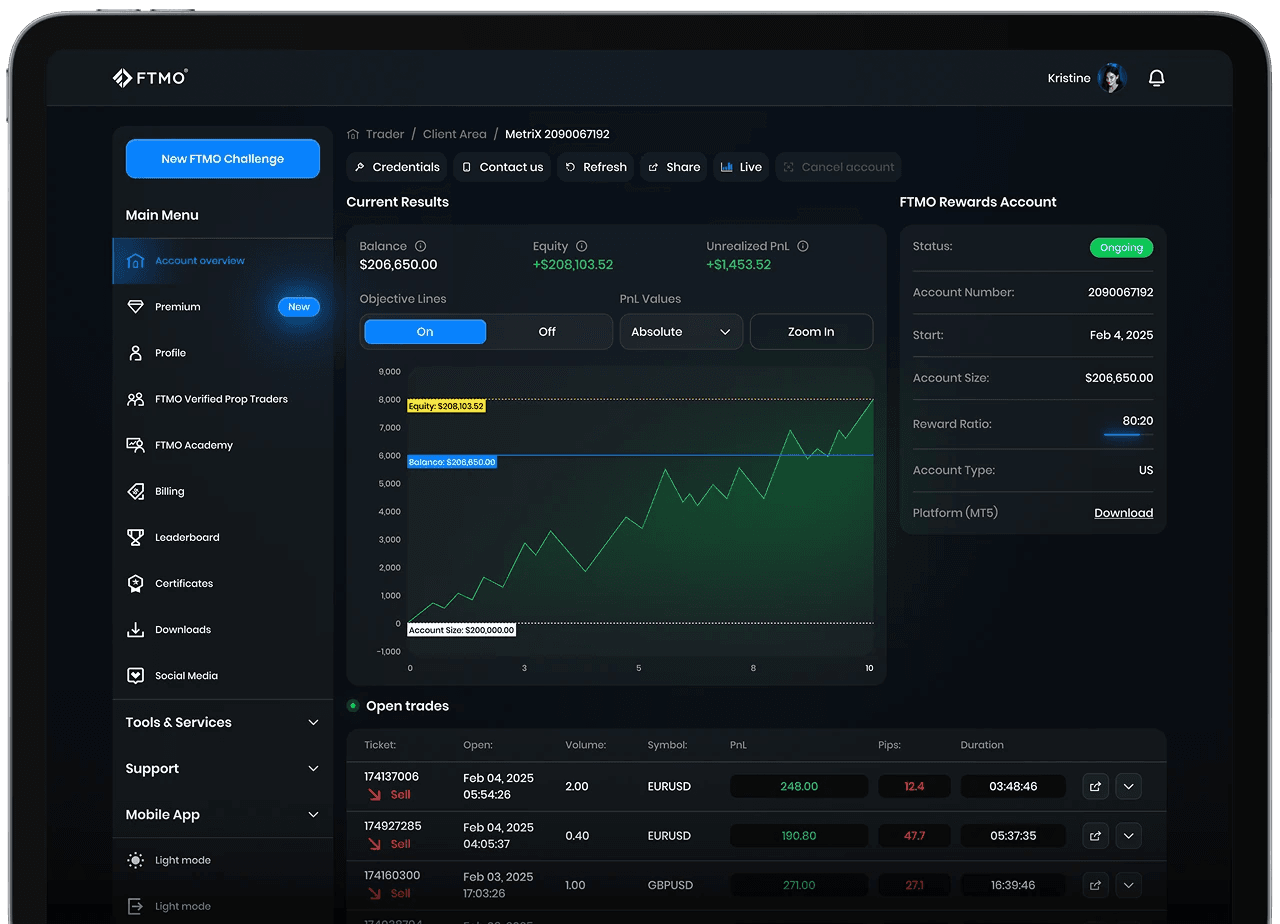Switch to Light mode with sun icon
Image resolution: width=1280 pixels, height=924 pixels.
tap(136, 860)
